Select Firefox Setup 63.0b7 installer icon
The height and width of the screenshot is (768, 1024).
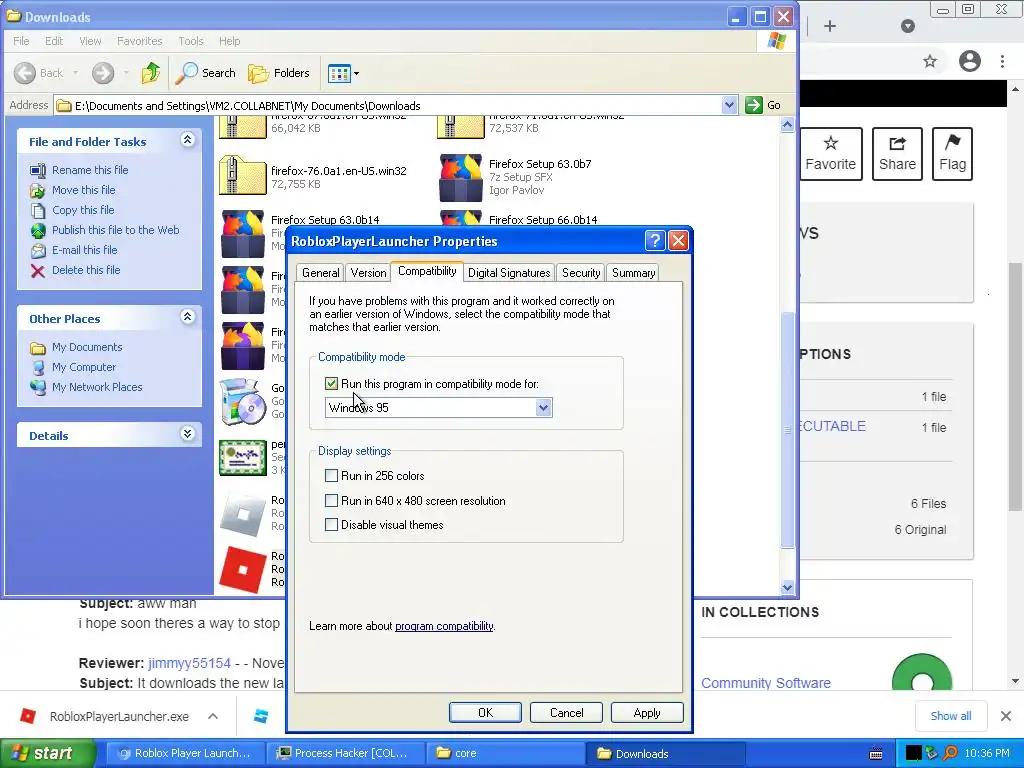(461, 178)
